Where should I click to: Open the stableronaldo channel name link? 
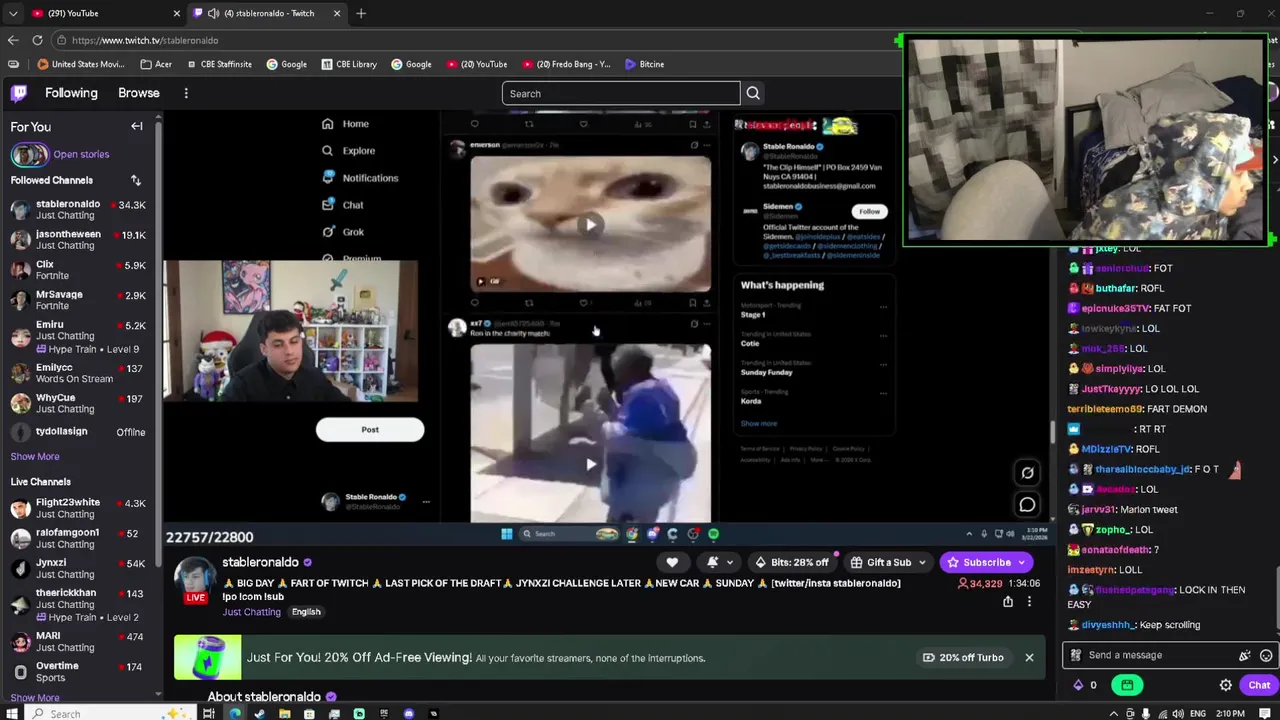coord(260,562)
